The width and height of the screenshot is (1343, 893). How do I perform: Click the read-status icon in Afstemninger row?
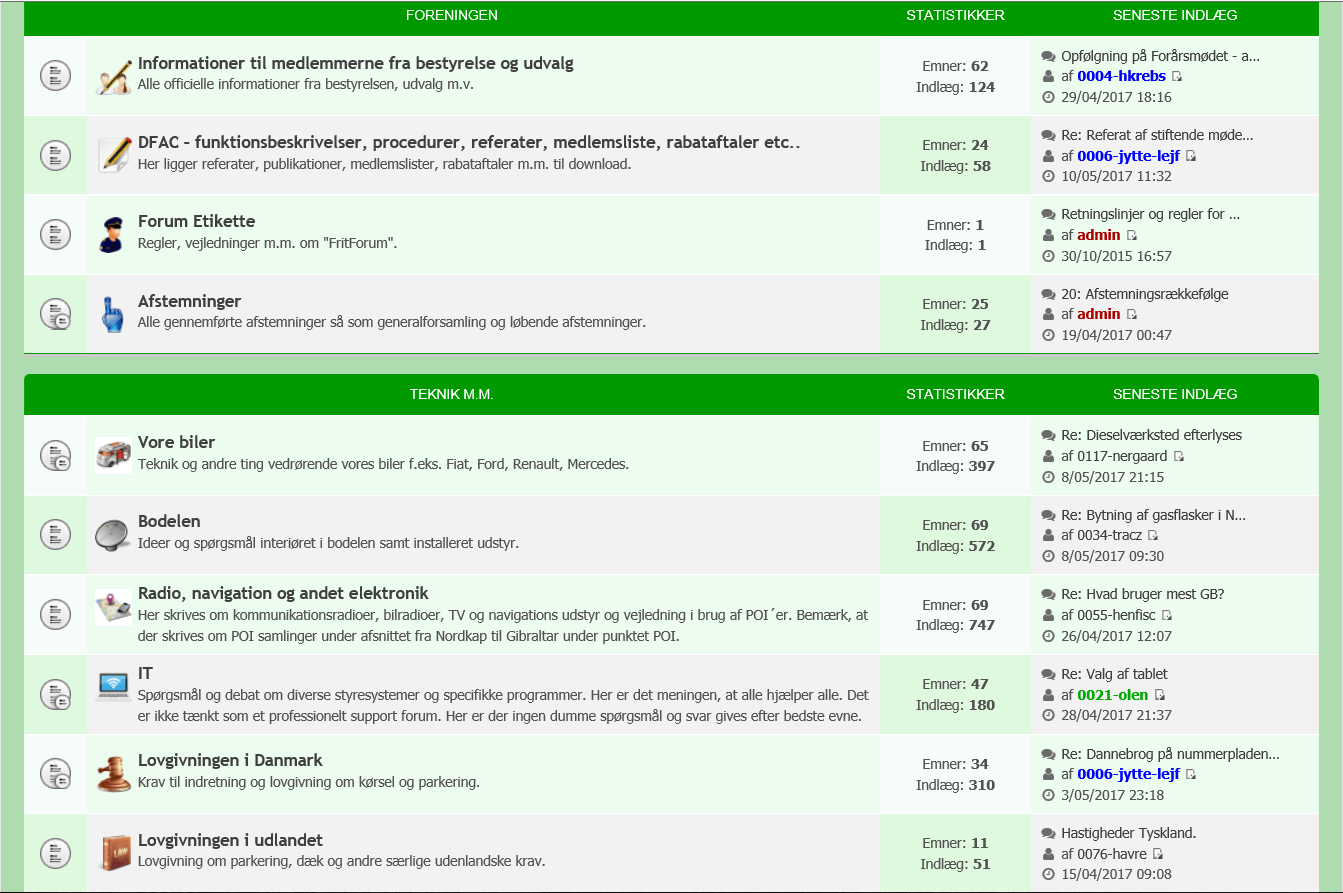(55, 314)
